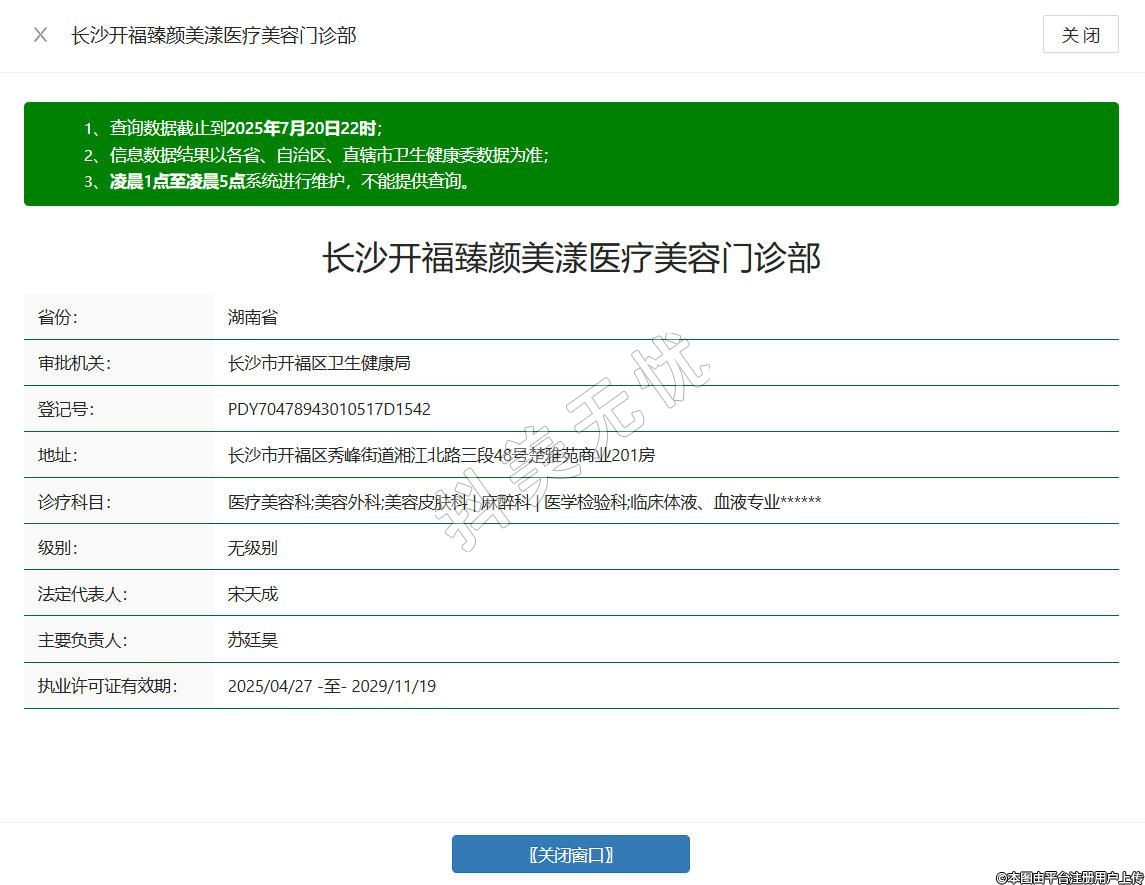The image size is (1145, 885).
Task: Click the registration number PDY70478943010517D1542
Action: pyautogui.click(x=329, y=409)
